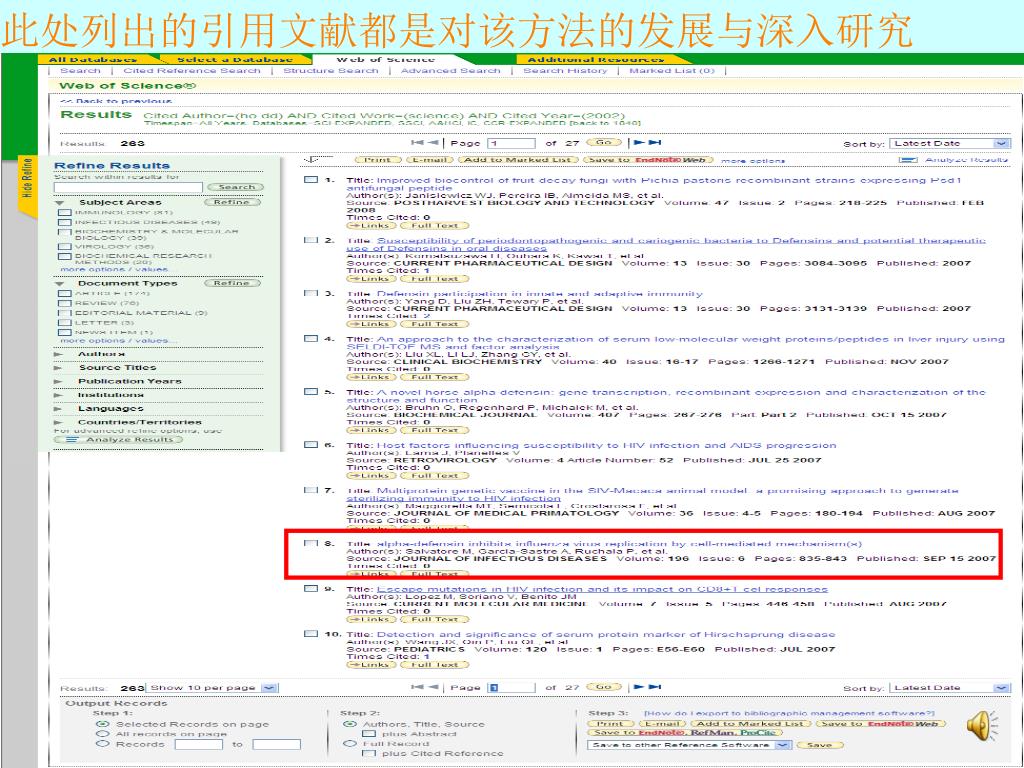Click Save button in Step 3

[x=820, y=745]
